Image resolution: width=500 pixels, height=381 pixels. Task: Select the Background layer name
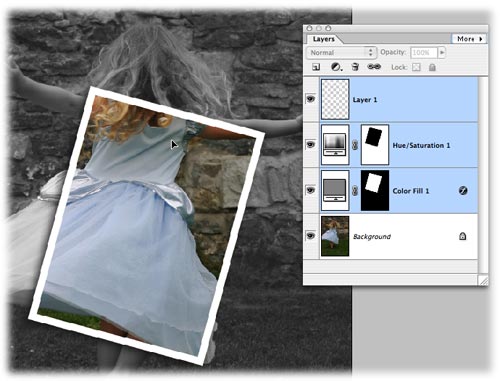coord(372,236)
